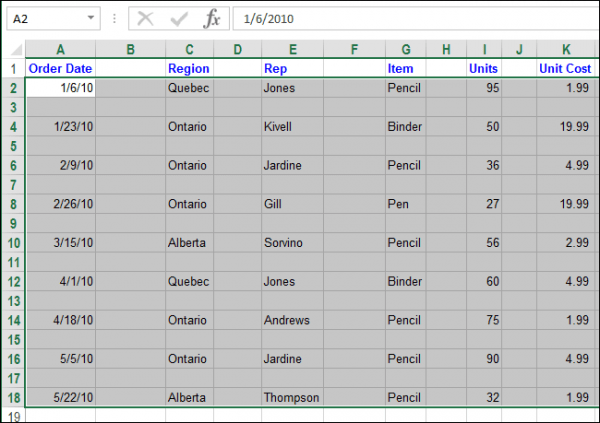Select column C header
This screenshot has width=600, height=423.
pos(189,49)
